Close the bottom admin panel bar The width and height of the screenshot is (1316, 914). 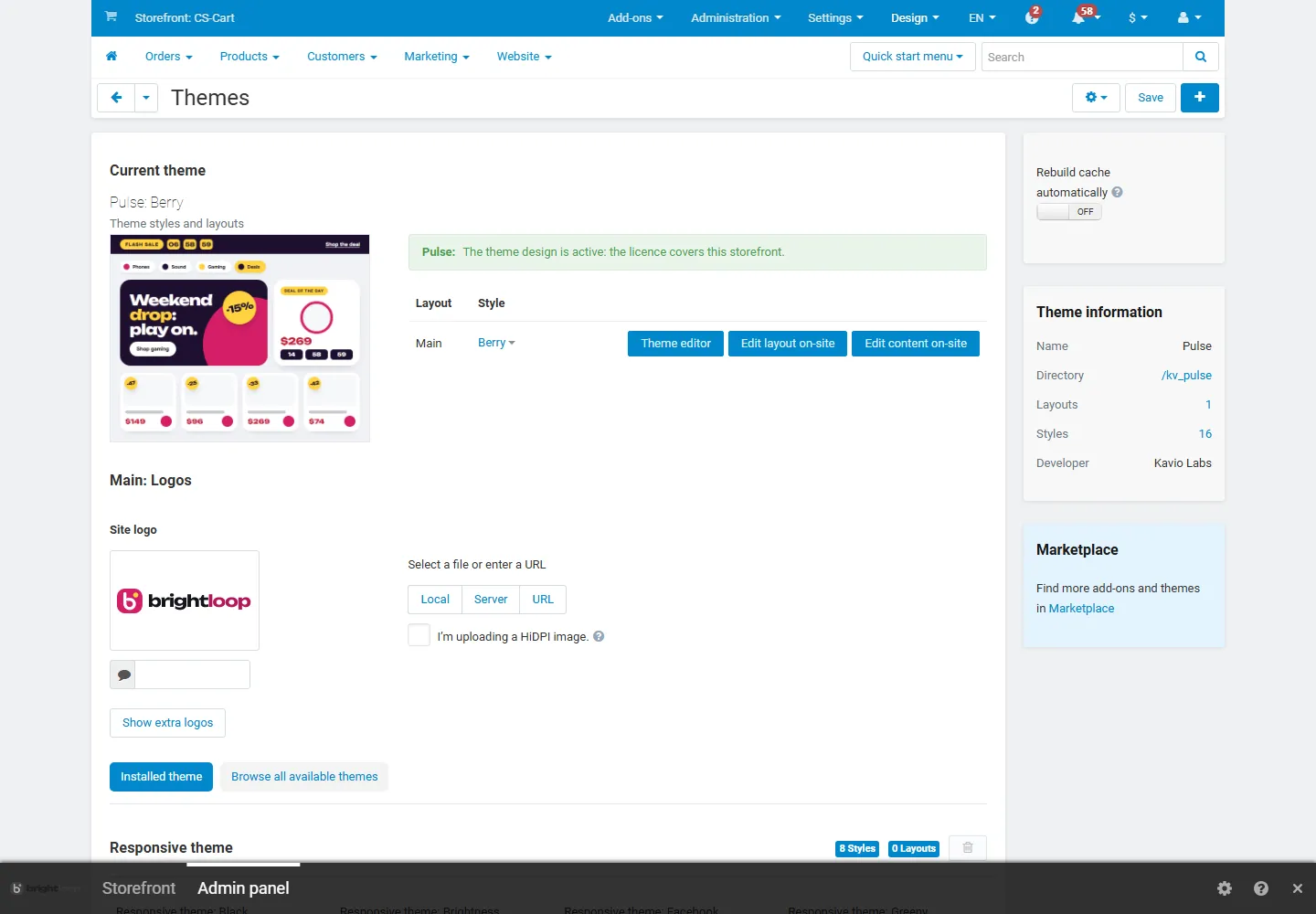coord(1298,888)
